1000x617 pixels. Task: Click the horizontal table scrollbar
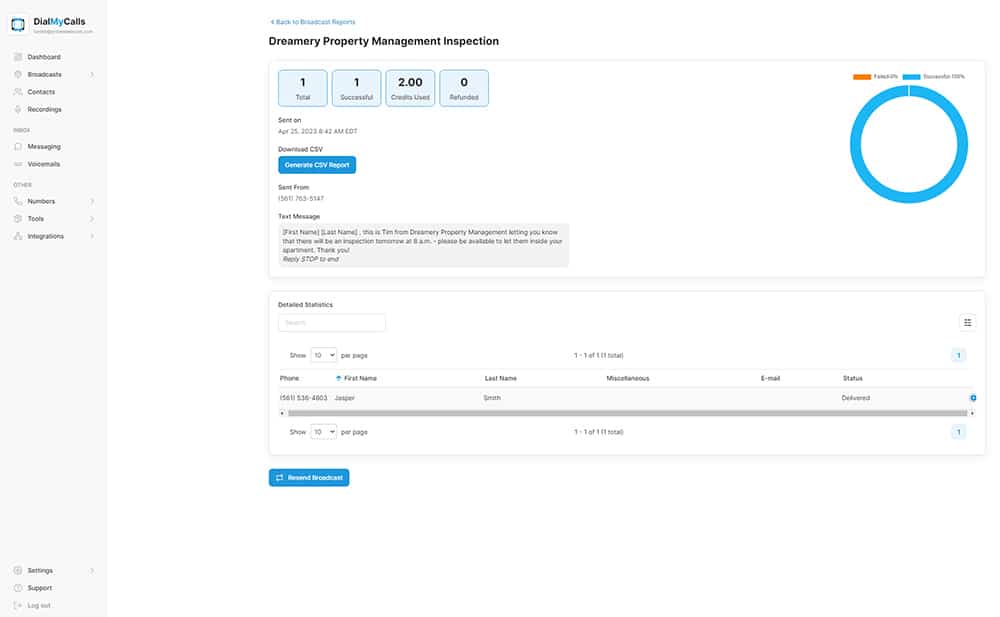(626, 412)
